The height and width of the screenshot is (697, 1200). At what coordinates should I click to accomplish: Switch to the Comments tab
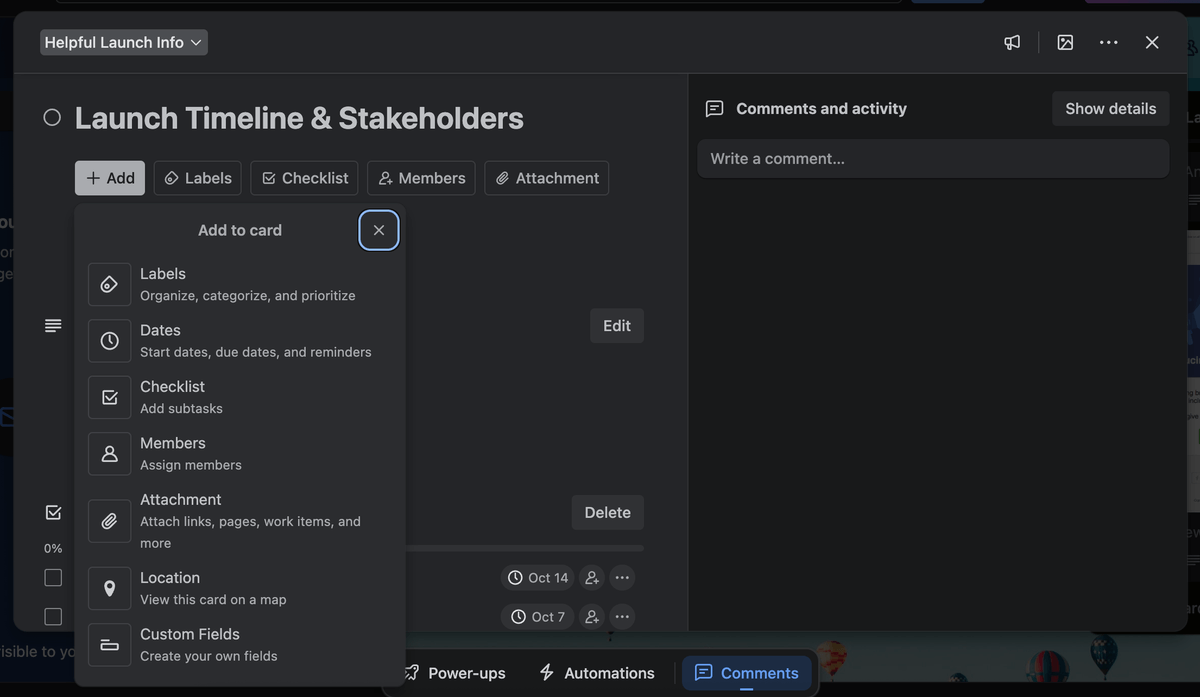(x=746, y=672)
